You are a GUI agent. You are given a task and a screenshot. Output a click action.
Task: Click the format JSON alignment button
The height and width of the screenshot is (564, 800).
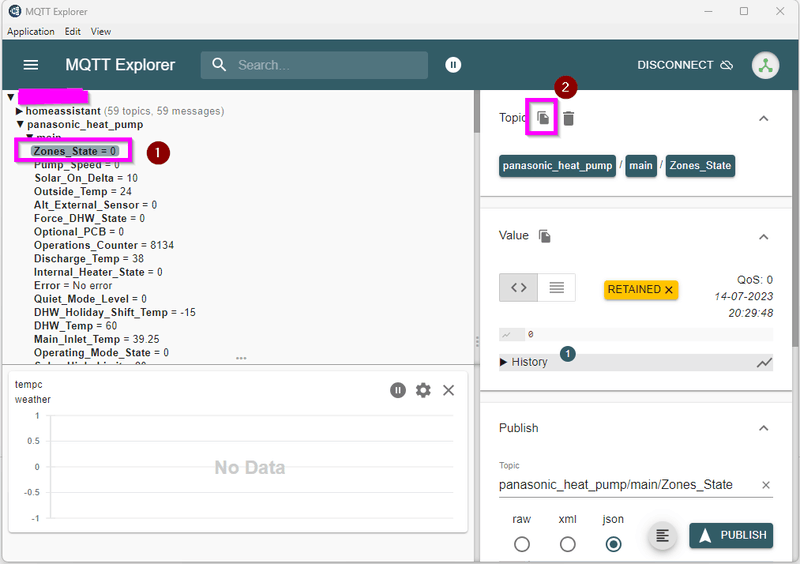coord(662,535)
